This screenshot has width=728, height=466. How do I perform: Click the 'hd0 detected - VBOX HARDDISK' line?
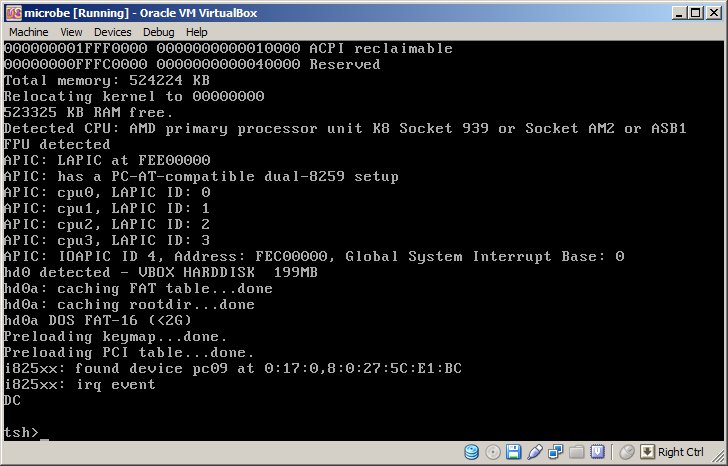tap(161, 272)
